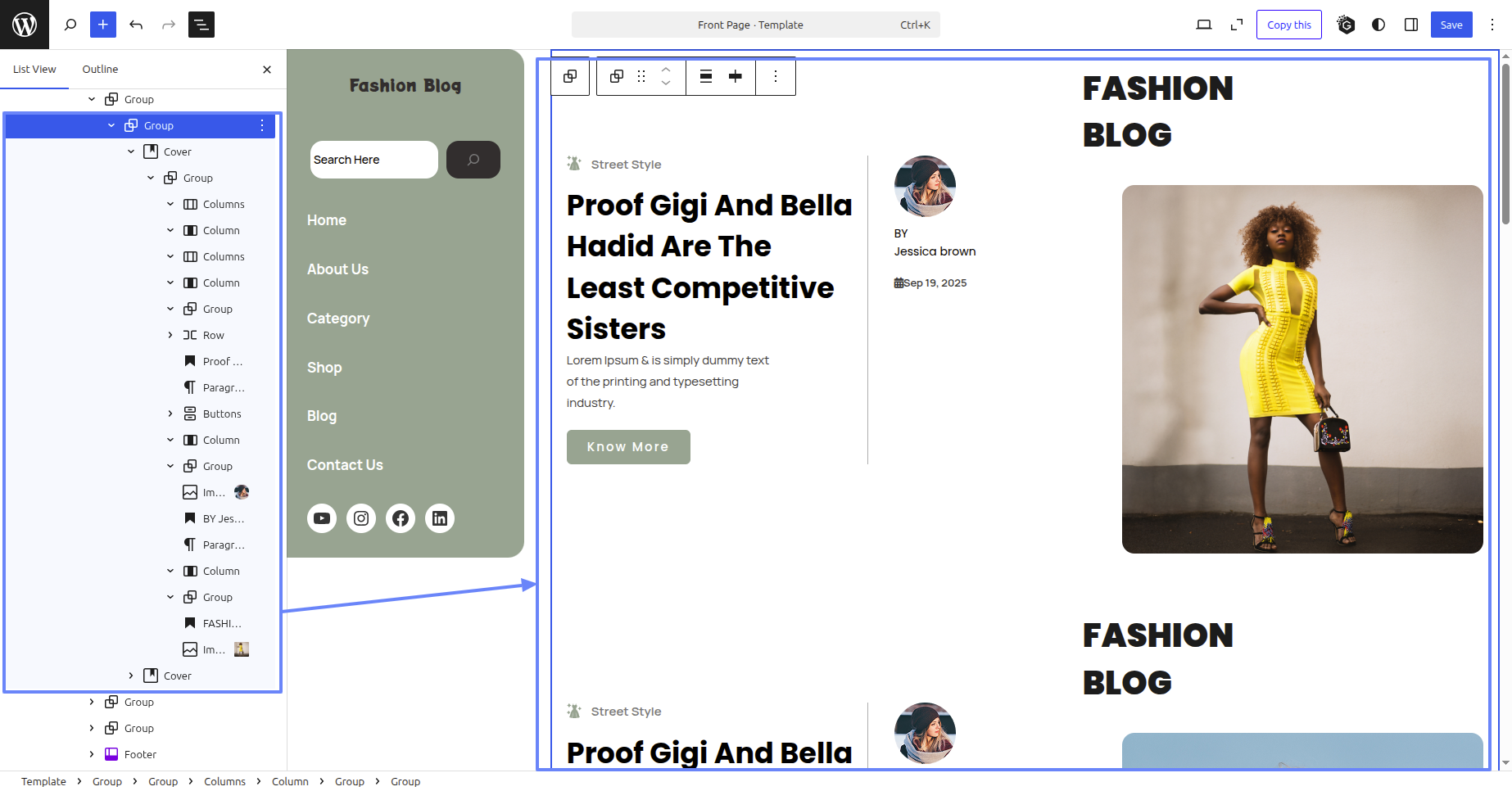This screenshot has height=791, width=1512.
Task: Click the Search Here input field
Action: [373, 160]
